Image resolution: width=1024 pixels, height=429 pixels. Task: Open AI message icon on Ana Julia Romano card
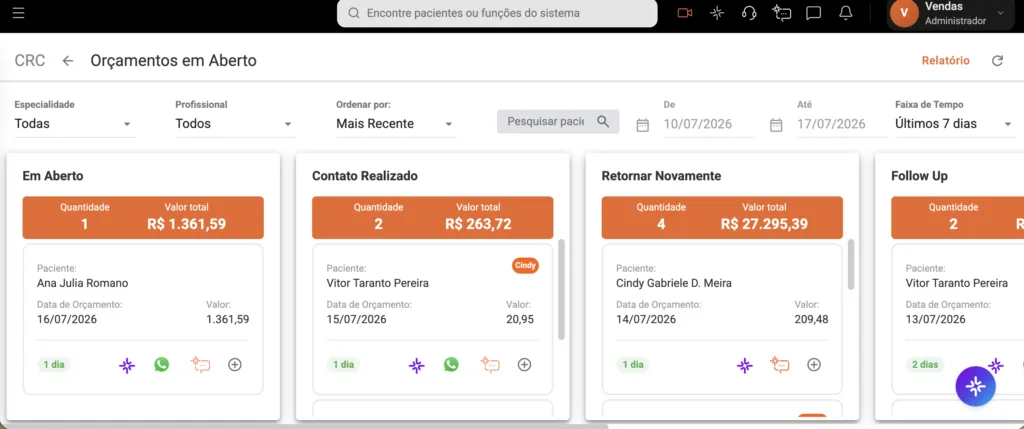(200, 365)
